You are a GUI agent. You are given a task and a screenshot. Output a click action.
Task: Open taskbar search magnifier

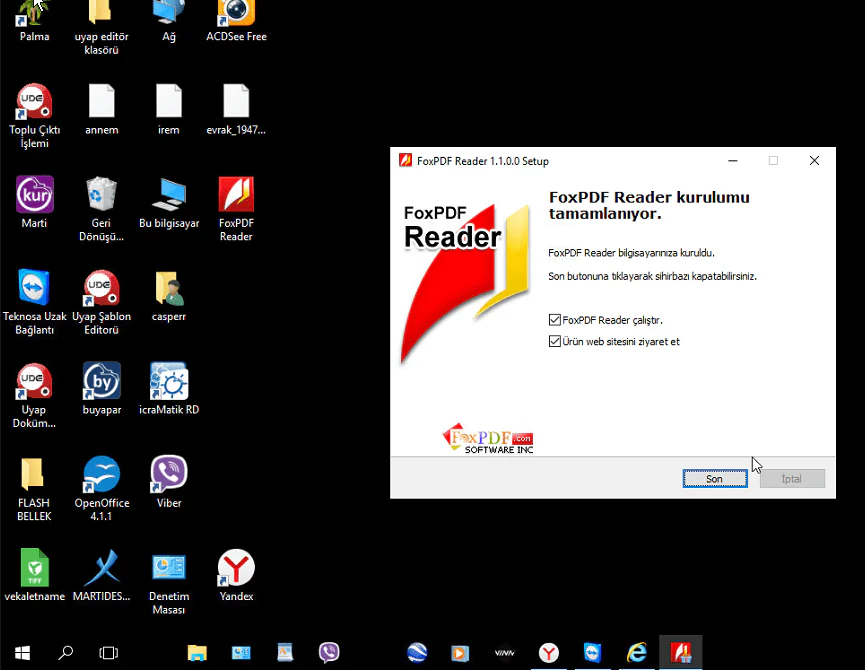click(65, 653)
